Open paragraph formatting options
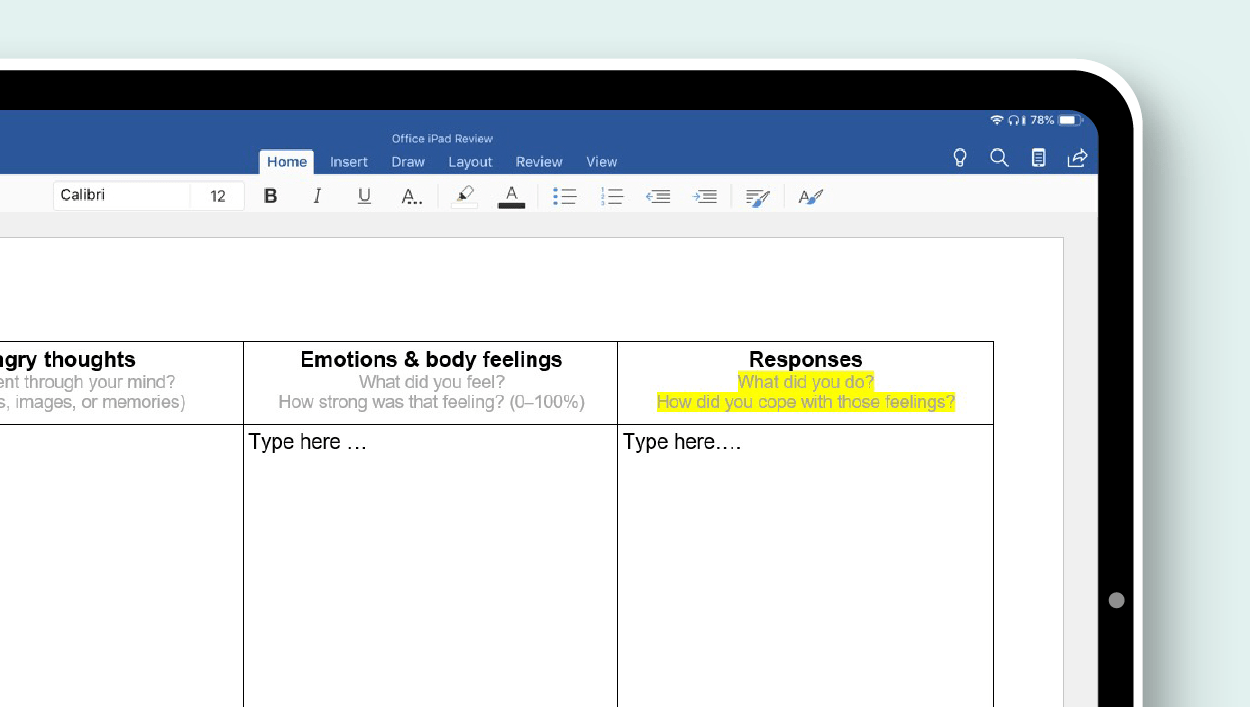The image size is (1250, 707). coord(758,197)
